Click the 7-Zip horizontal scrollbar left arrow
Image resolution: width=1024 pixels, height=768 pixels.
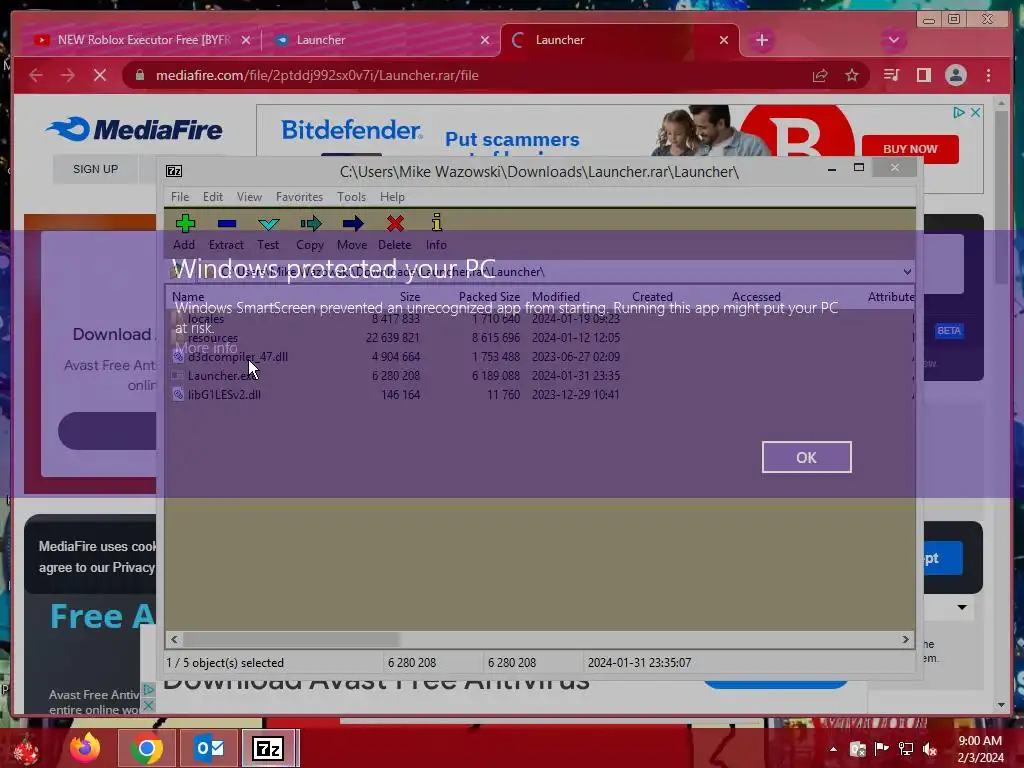click(174, 639)
